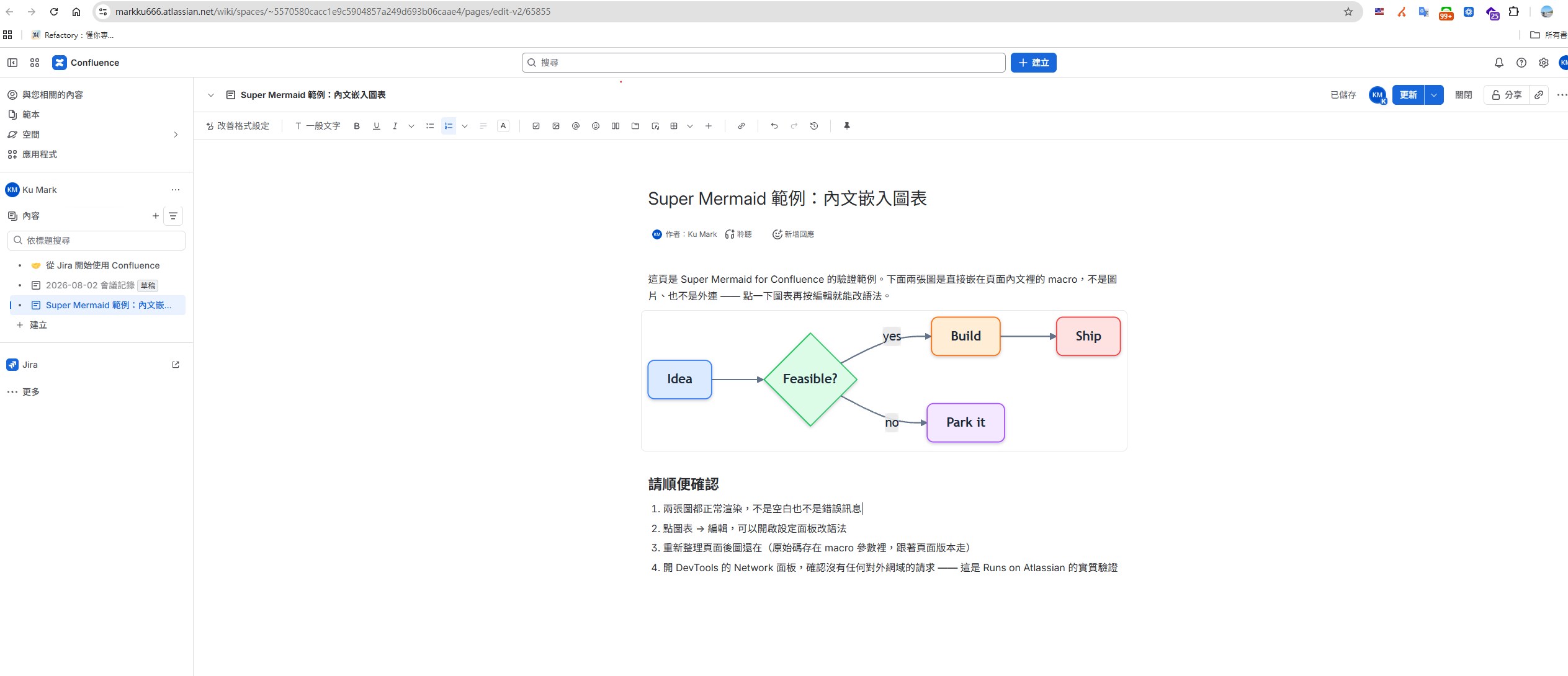This screenshot has width=1568, height=676.
Task: Click the 關閉 button to close editor
Action: (x=1463, y=95)
